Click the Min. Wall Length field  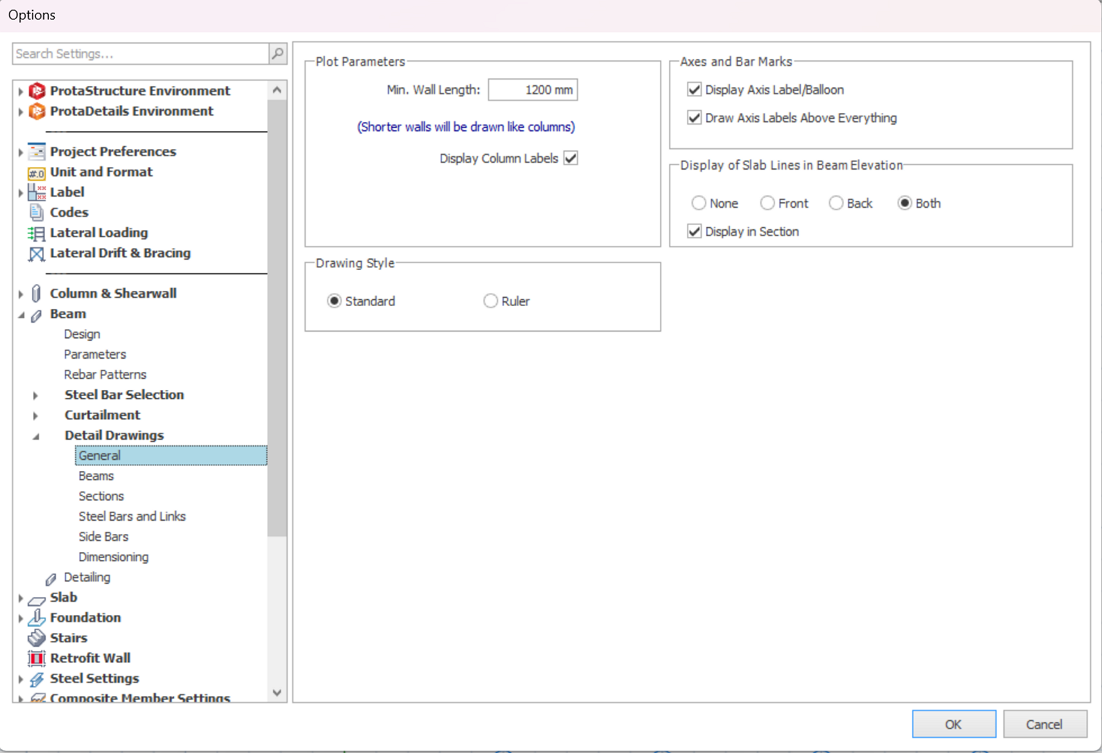533,90
